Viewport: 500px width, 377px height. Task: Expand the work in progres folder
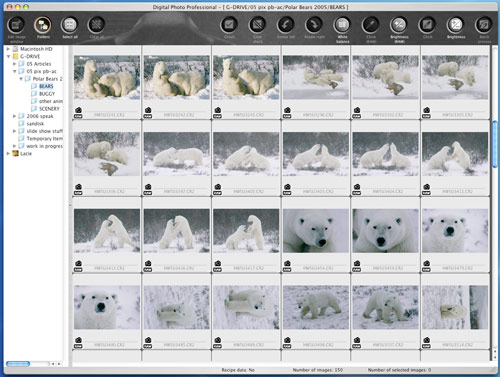pyautogui.click(x=14, y=146)
